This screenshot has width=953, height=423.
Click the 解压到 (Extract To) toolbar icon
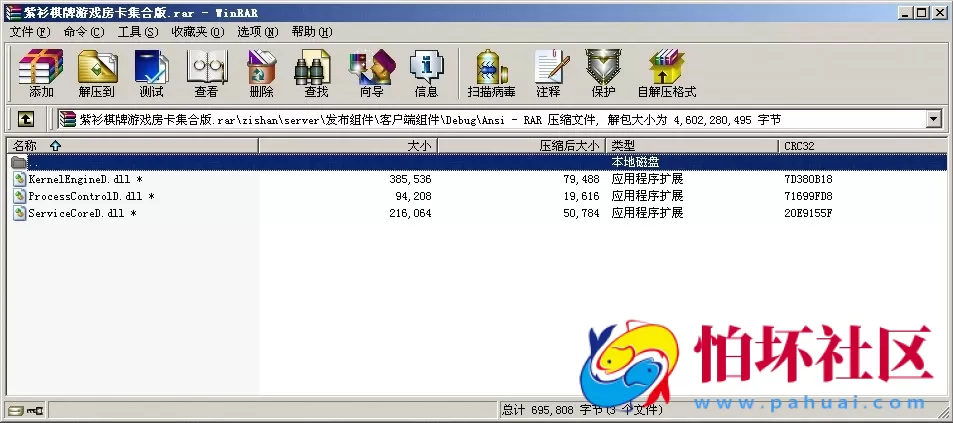point(97,67)
